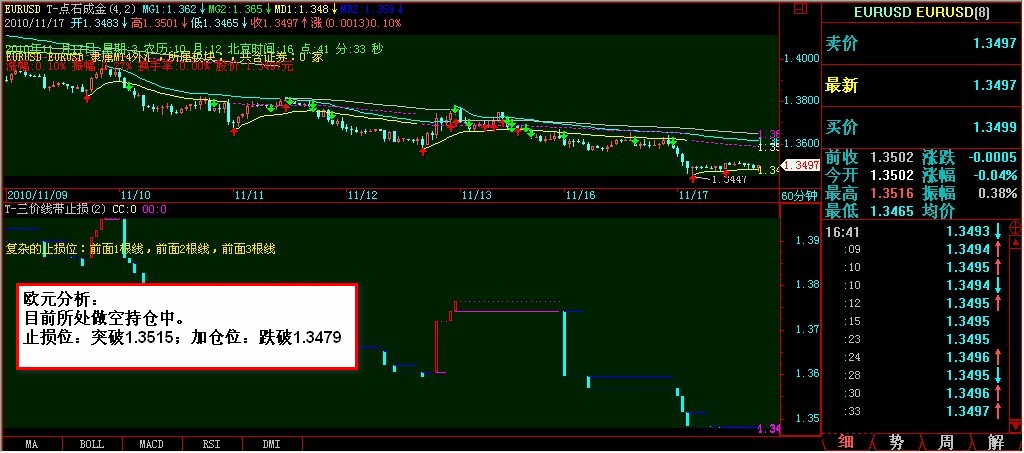Click the :30 tick row

[916, 393]
